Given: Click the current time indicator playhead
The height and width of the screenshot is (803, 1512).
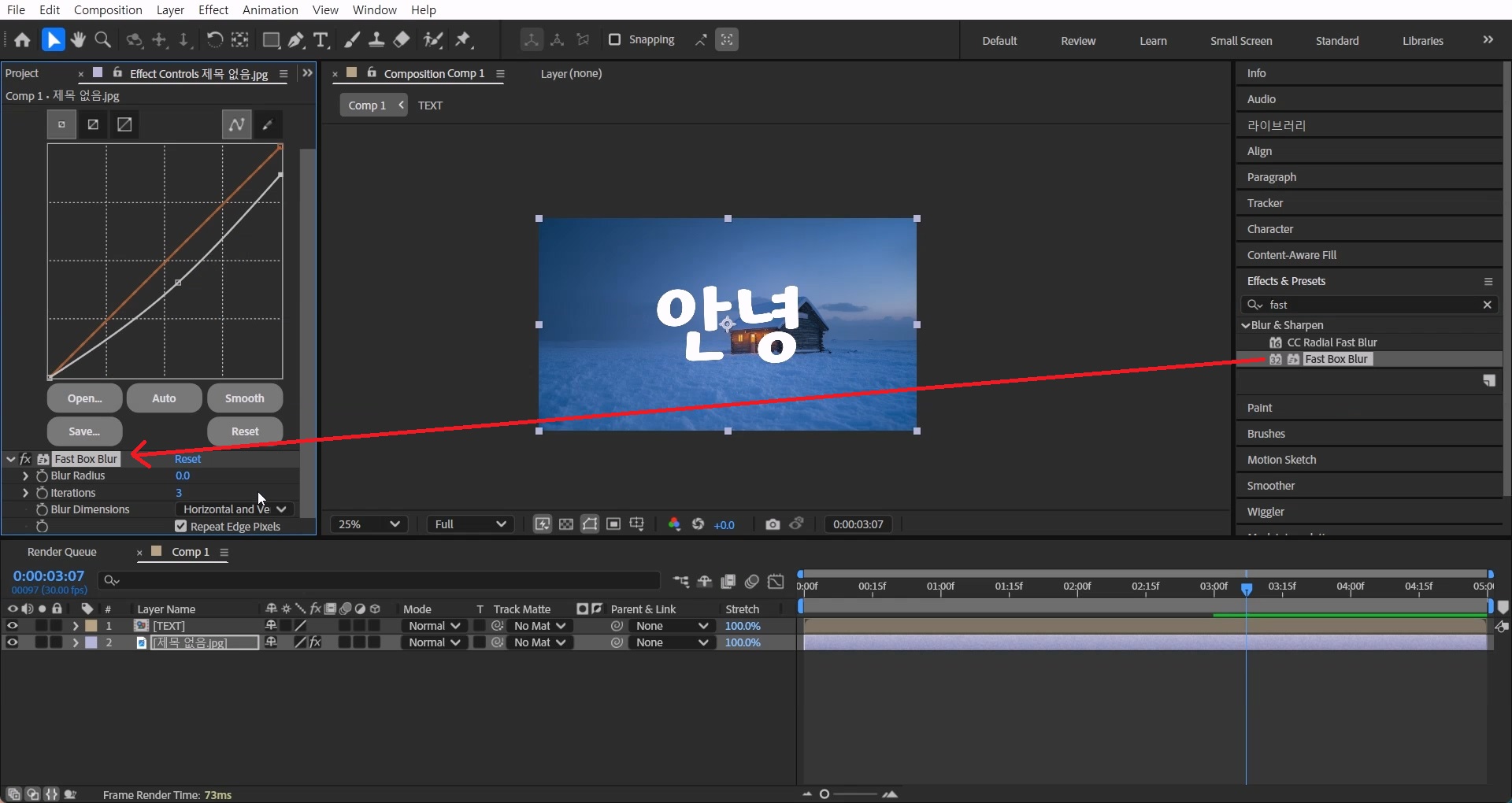Looking at the screenshot, I should 1247,589.
